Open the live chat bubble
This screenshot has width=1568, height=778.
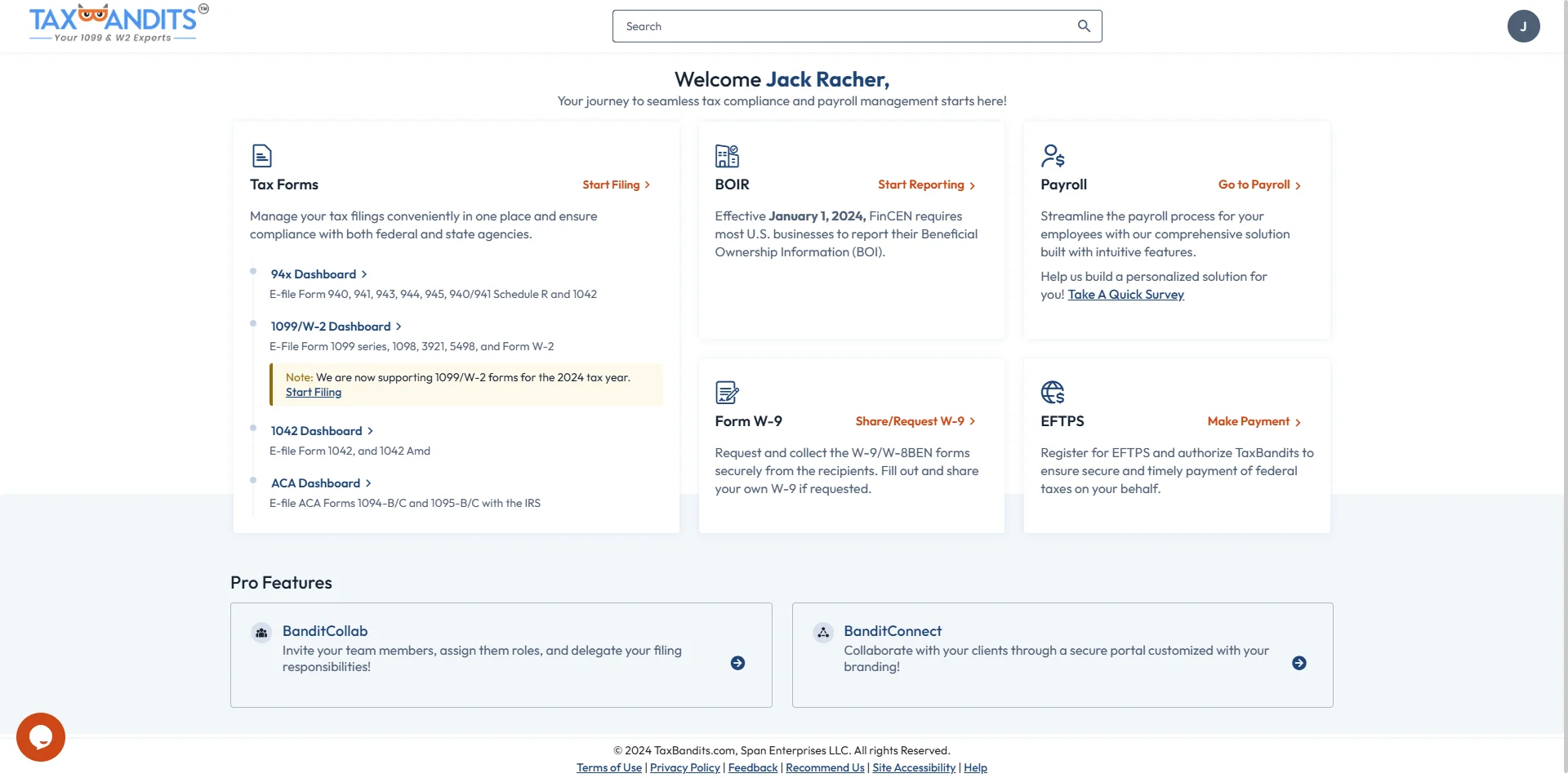(x=41, y=737)
